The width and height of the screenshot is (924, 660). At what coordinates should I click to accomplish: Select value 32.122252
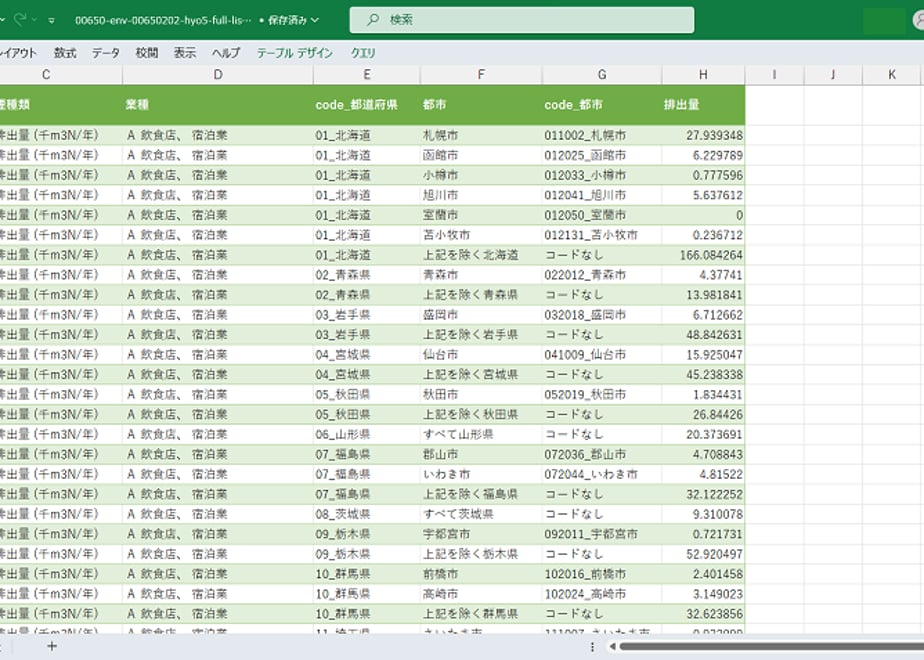pyautogui.click(x=703, y=494)
